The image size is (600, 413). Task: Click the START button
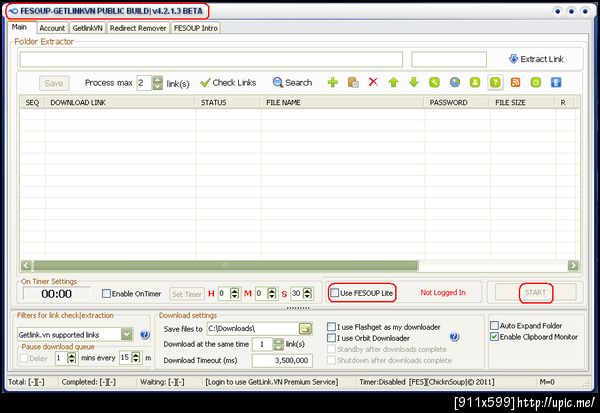(x=535, y=292)
